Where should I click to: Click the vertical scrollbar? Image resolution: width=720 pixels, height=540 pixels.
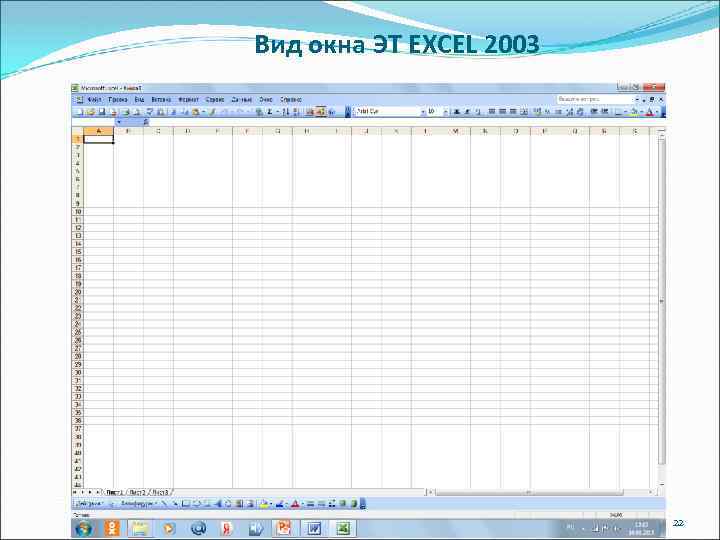tap(661, 301)
